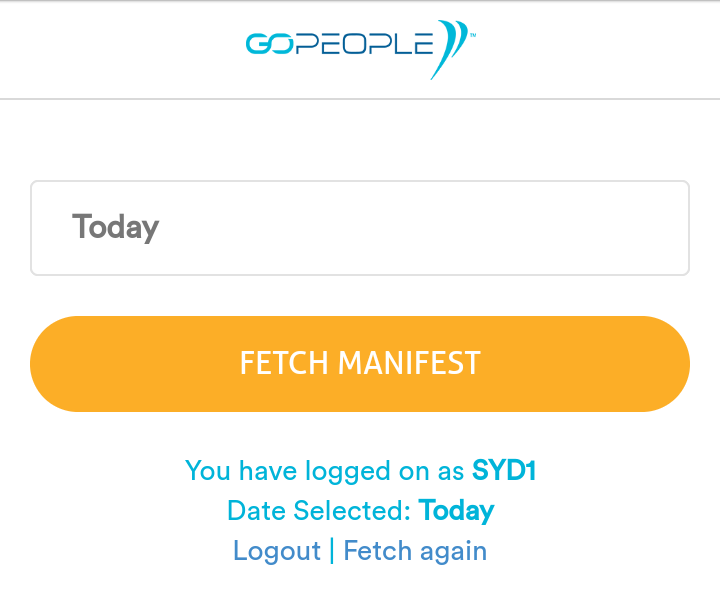
Task: Click the 'Today' text inside the date field
Action: (115, 228)
